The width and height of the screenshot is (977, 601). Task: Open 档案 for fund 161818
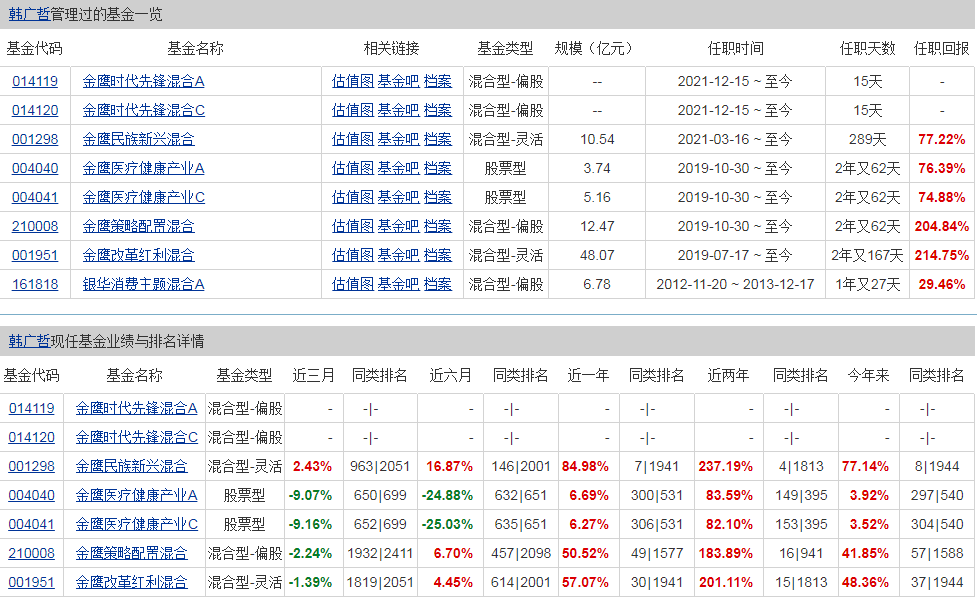click(437, 284)
